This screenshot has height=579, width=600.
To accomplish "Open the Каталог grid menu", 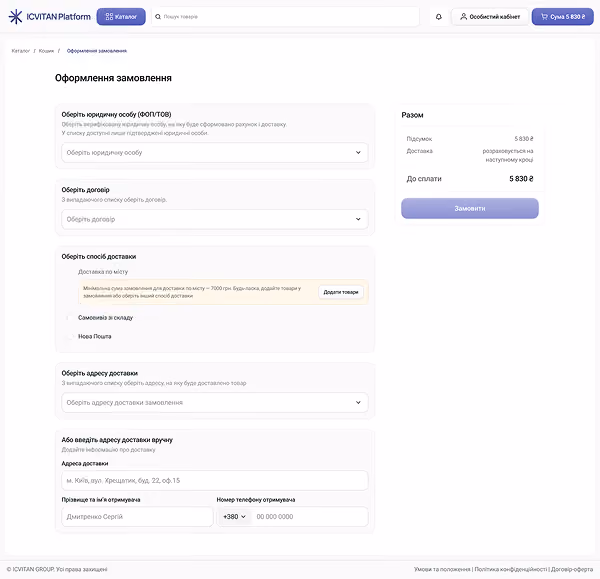I will pos(121,17).
